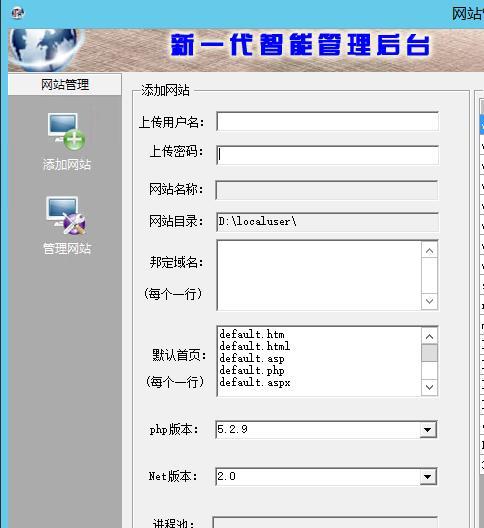This screenshot has width=484, height=528.
Task: Click the 网站目录 field showing D:\localuser\
Action: pos(327,222)
